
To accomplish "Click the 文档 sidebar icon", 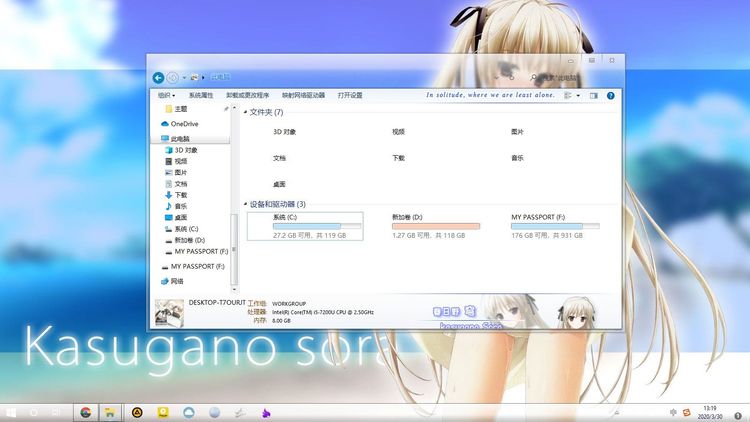I will [168, 184].
